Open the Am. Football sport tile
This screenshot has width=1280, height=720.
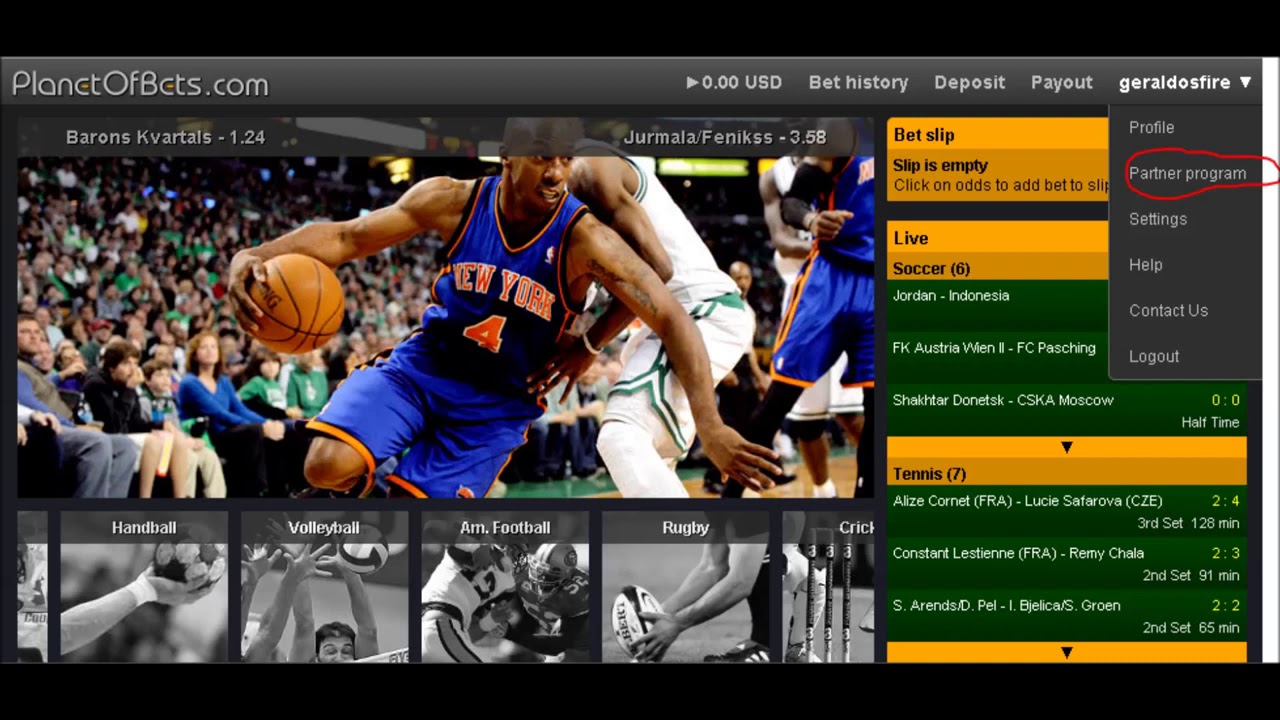pyautogui.click(x=505, y=587)
